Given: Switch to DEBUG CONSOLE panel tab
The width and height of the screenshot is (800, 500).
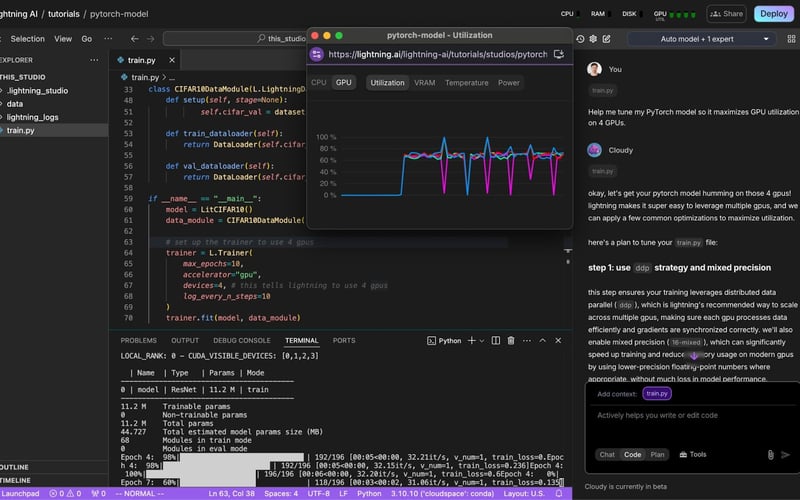Looking at the screenshot, I should (x=242, y=340).
